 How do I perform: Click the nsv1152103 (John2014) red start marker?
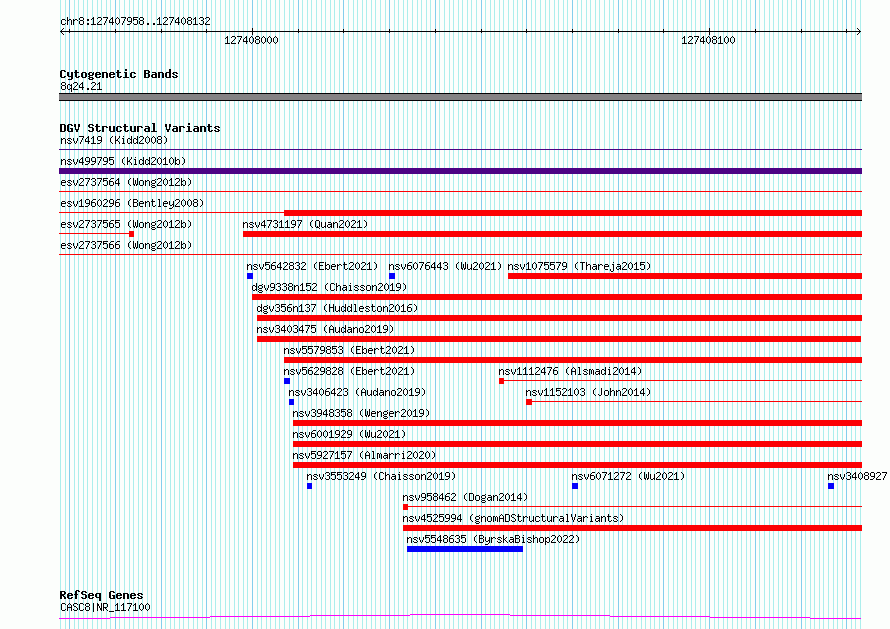[529, 402]
